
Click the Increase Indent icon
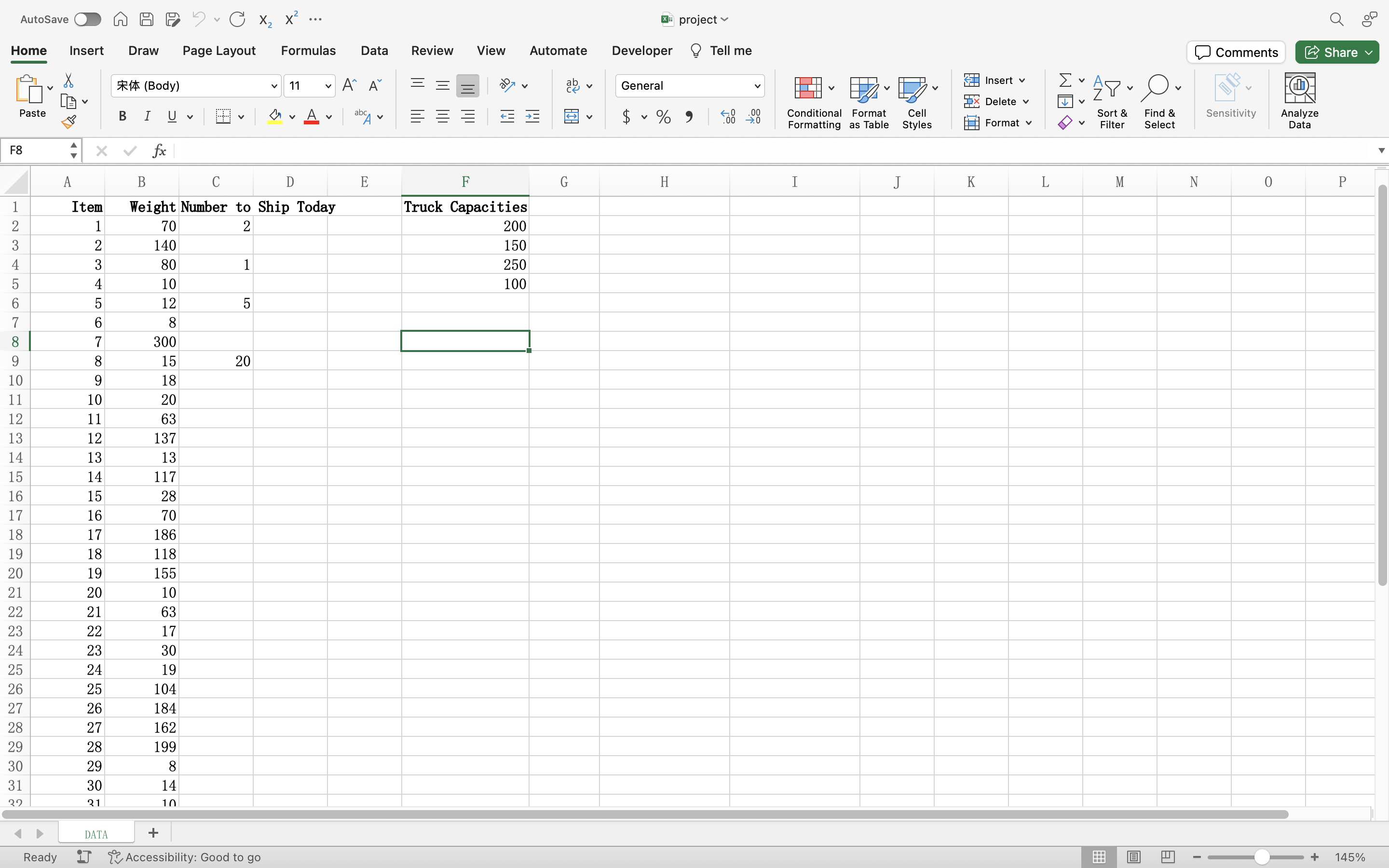click(x=532, y=117)
